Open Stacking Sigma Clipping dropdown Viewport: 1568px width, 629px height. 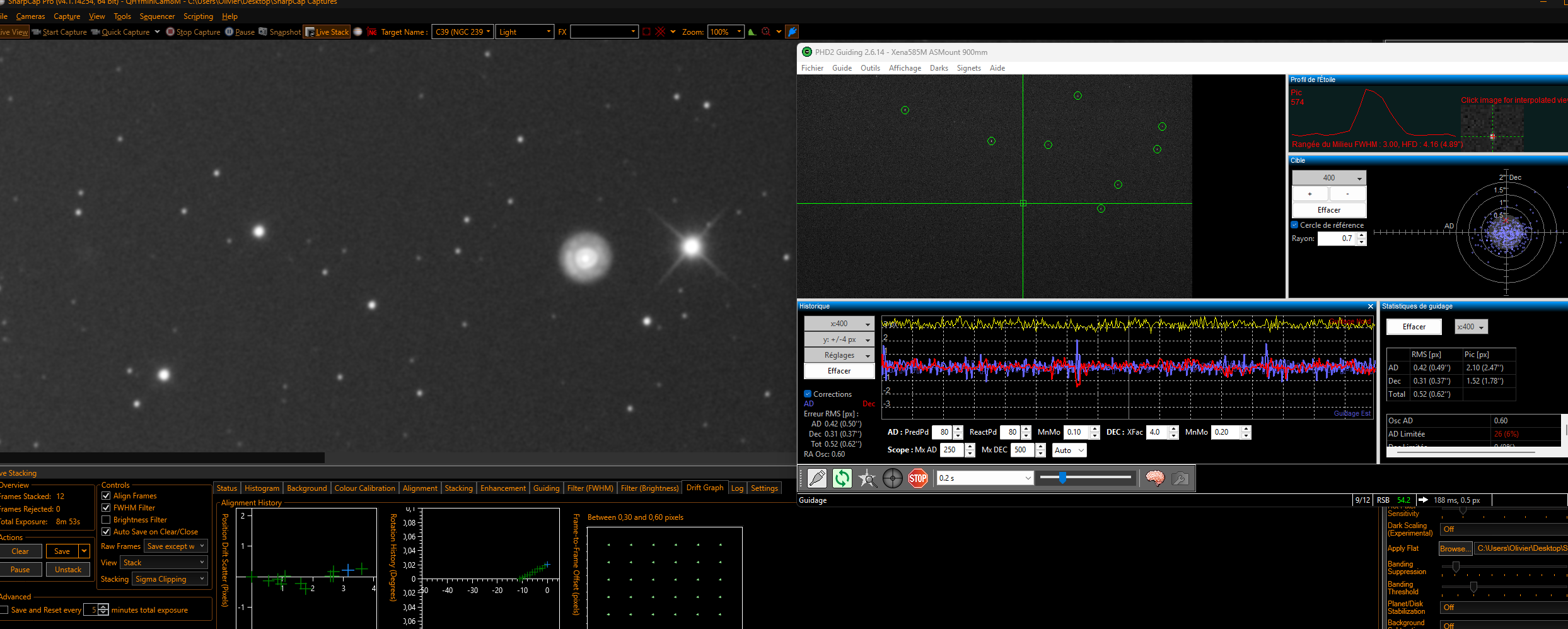click(x=170, y=579)
